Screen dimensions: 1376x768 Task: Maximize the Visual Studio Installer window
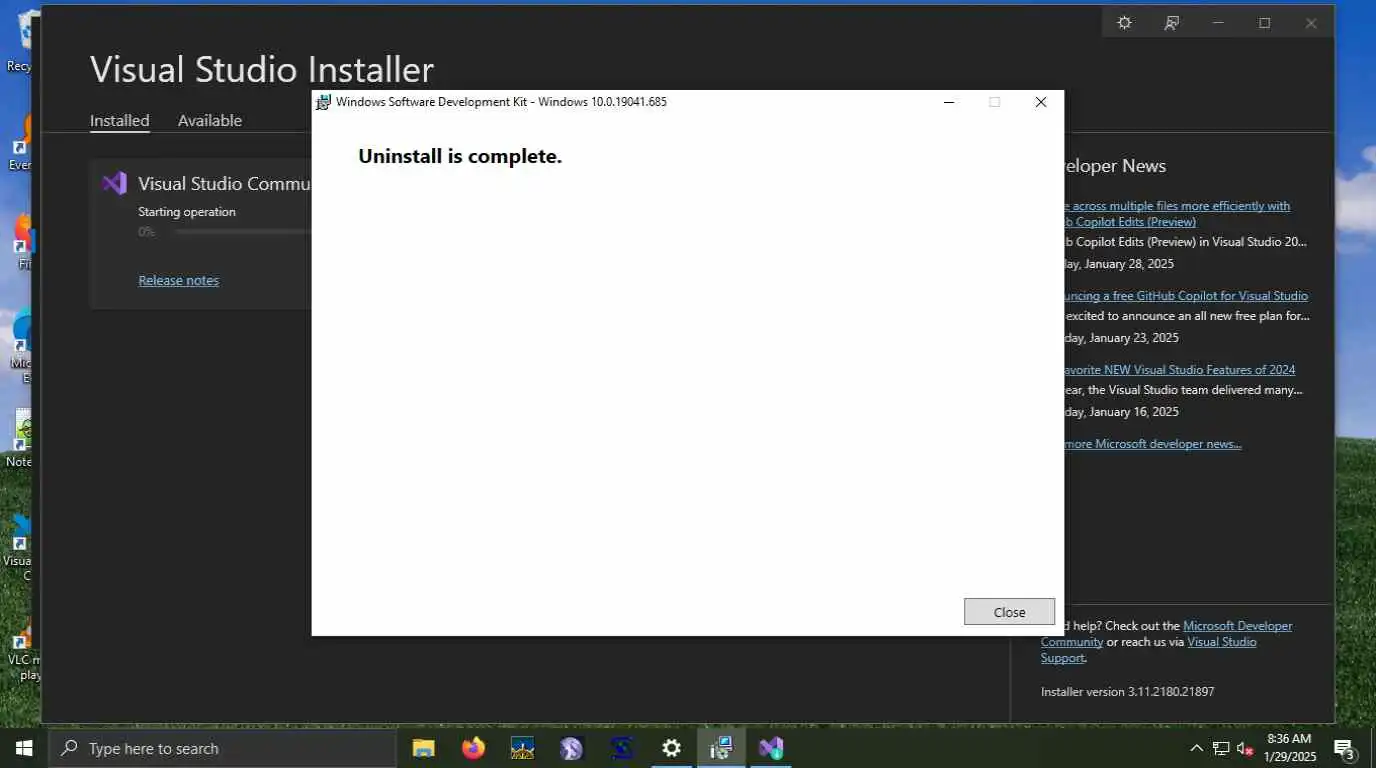coord(1264,22)
